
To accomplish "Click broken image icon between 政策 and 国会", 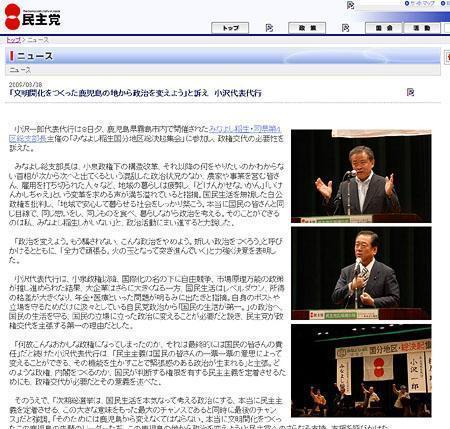I will coord(346,28).
